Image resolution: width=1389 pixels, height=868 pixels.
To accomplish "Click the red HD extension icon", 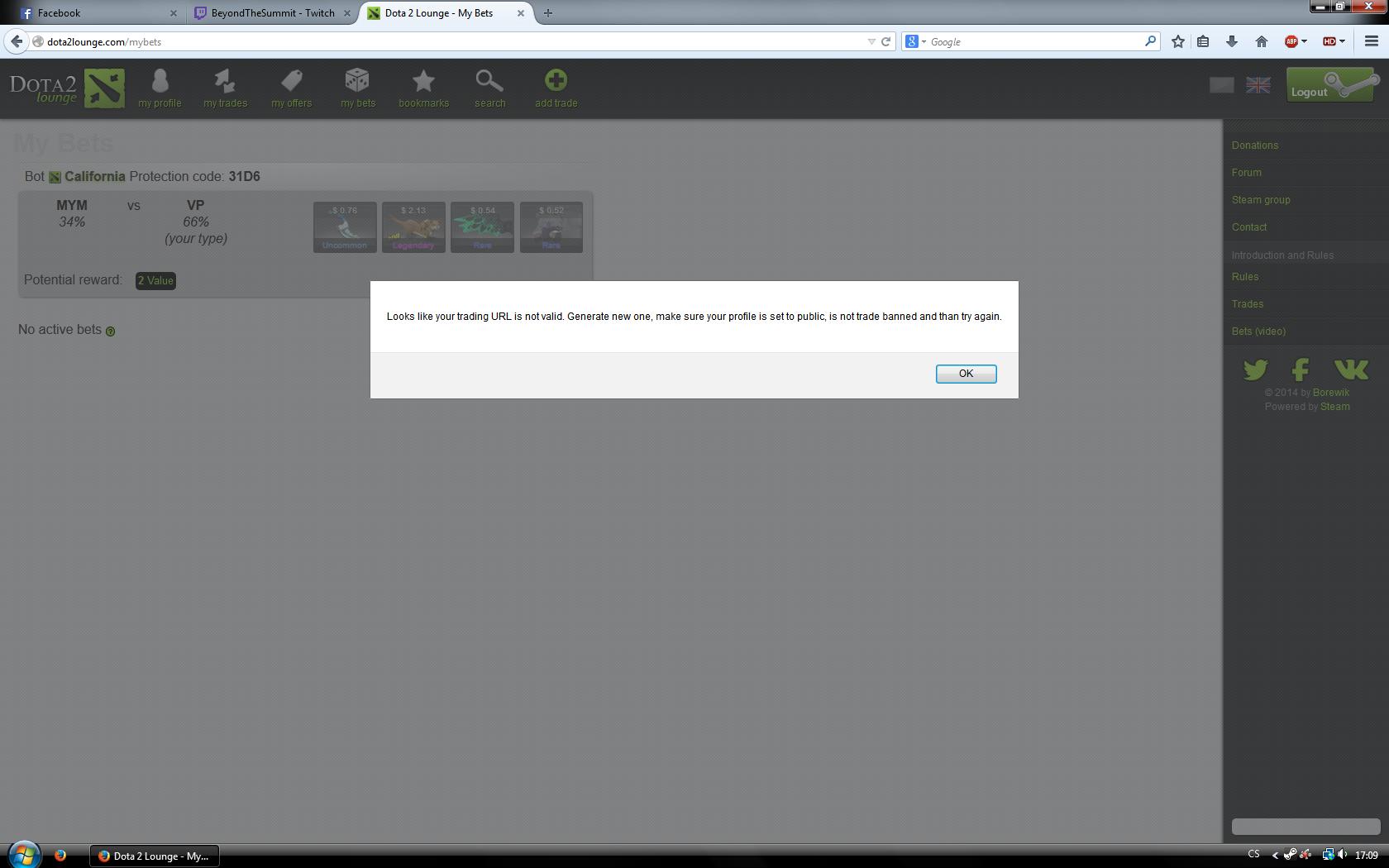I will coord(1329,41).
